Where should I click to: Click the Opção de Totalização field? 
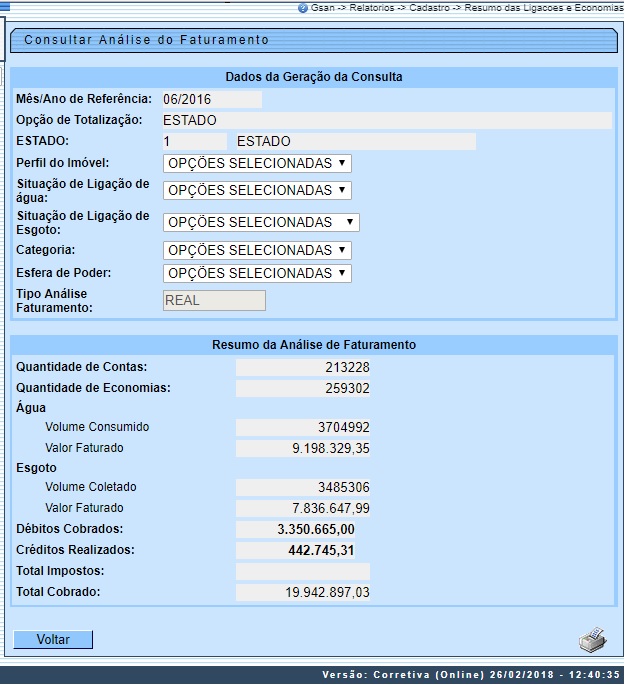(386, 120)
